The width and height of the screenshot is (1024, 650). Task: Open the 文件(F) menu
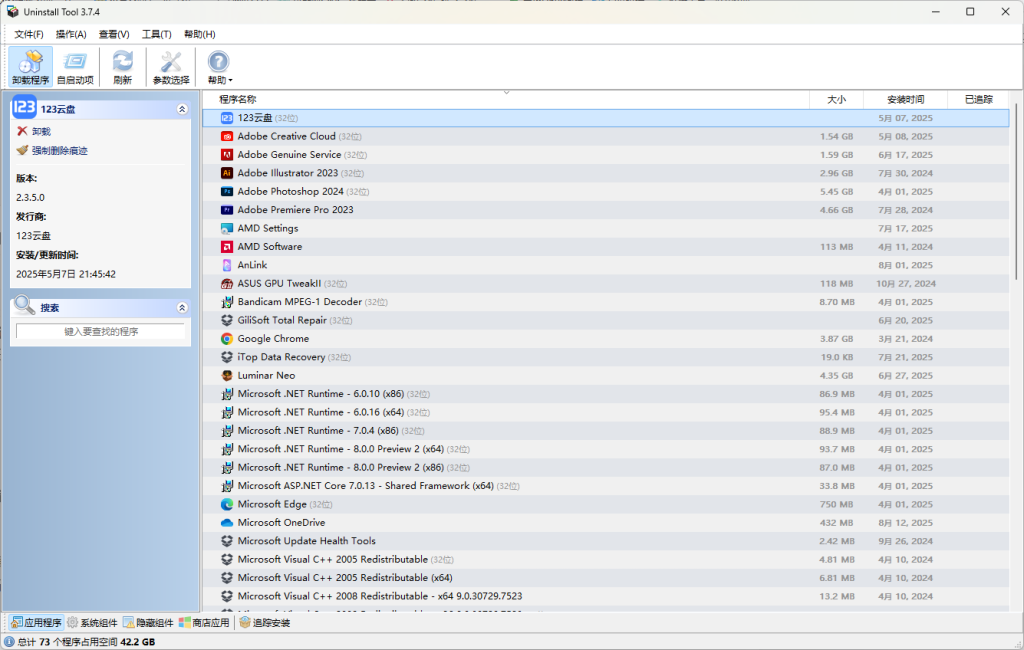pyautogui.click(x=29, y=34)
